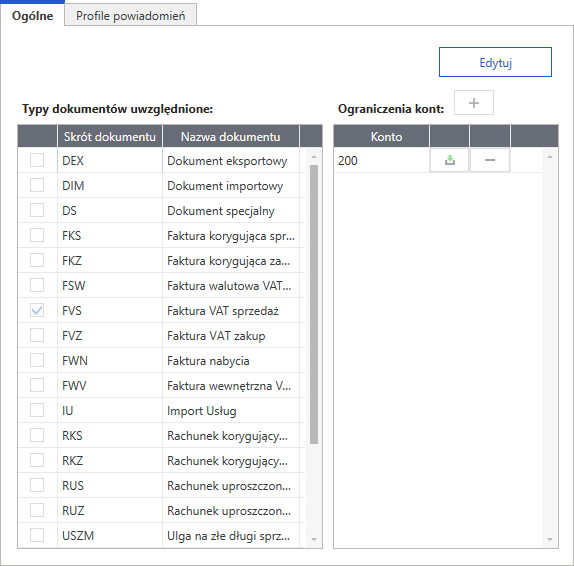Click the Nazwa dokumentu column header
The width and height of the screenshot is (574, 566).
[231, 137]
